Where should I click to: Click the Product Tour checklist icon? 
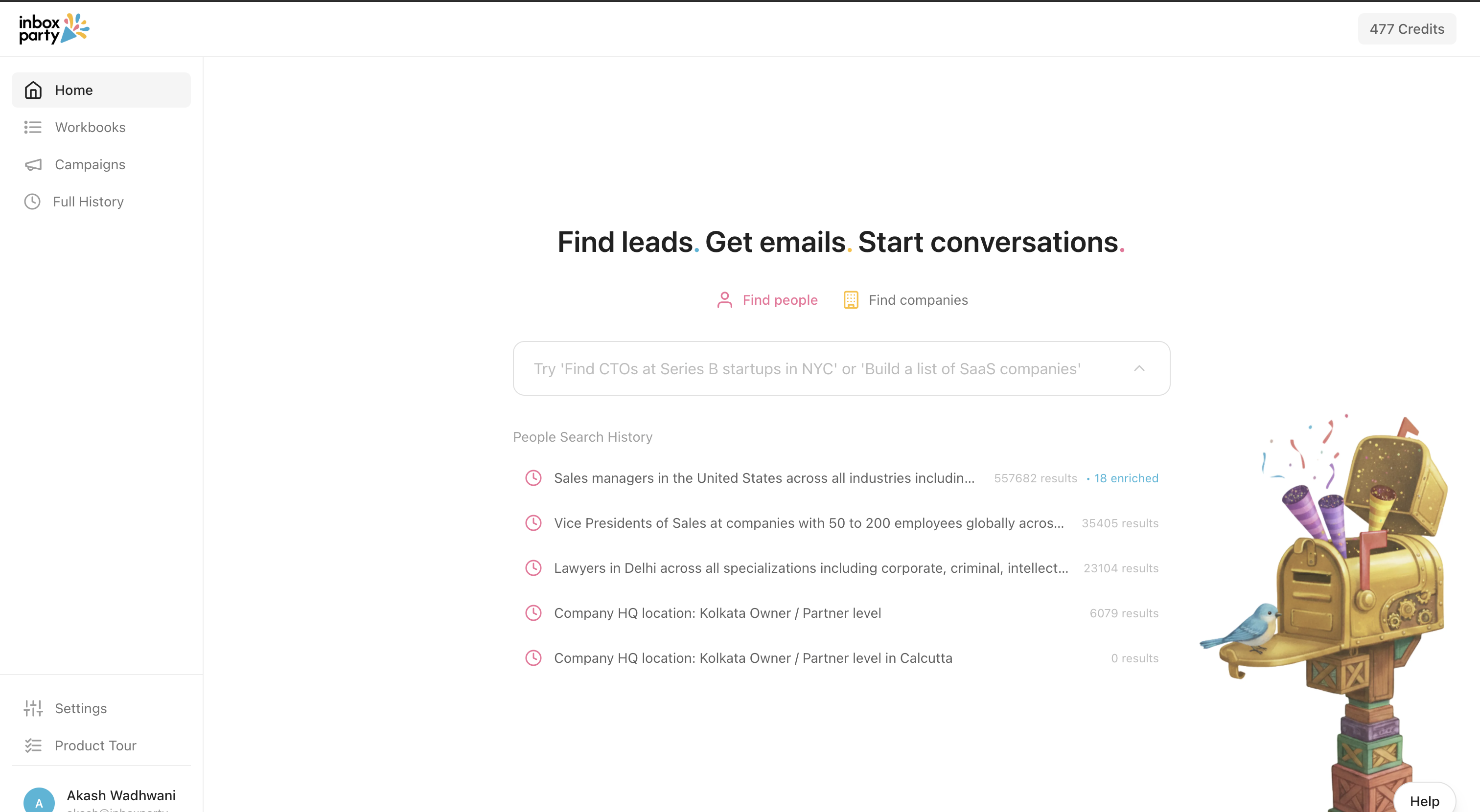33,745
